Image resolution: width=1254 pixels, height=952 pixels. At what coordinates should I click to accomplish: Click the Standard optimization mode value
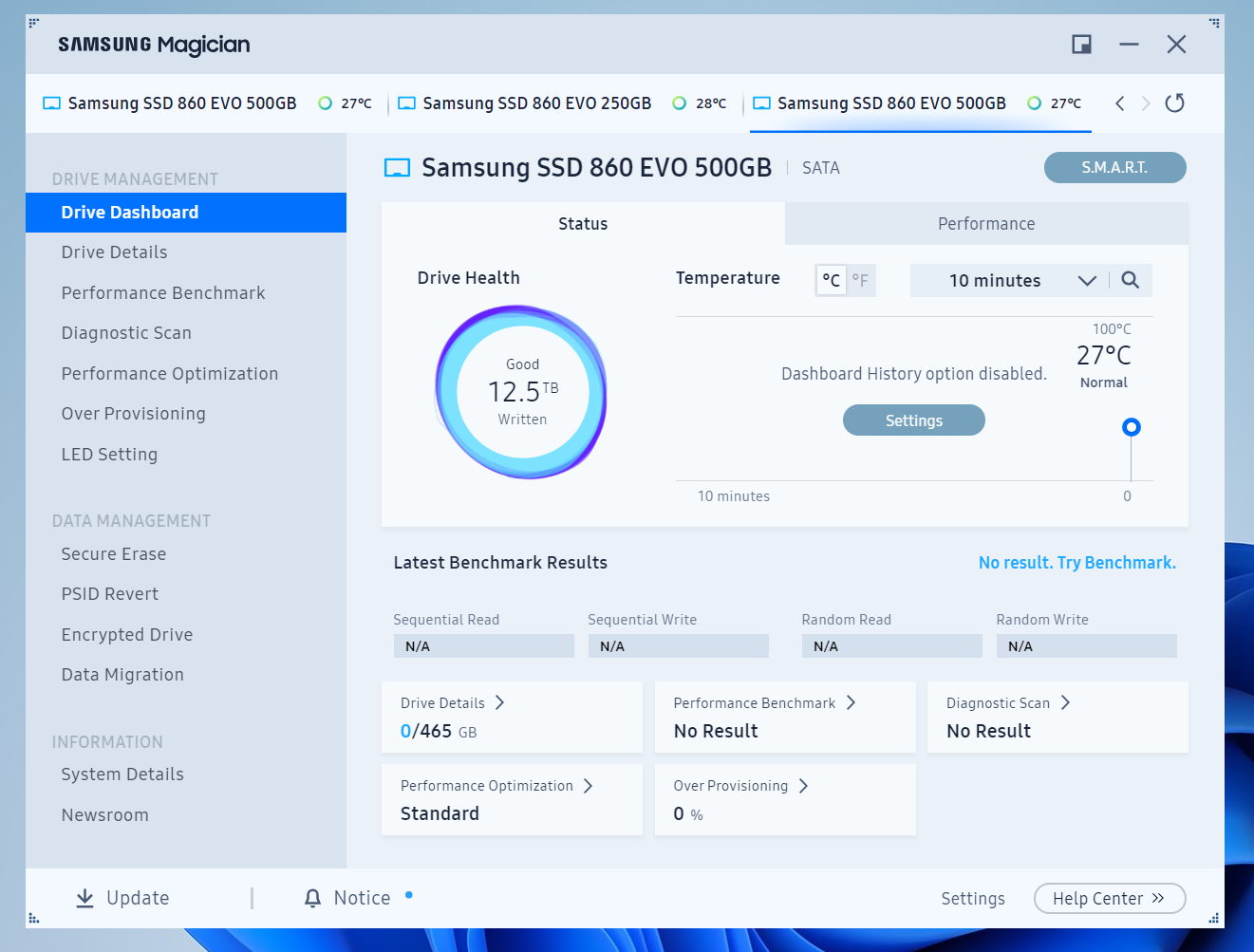coord(440,813)
